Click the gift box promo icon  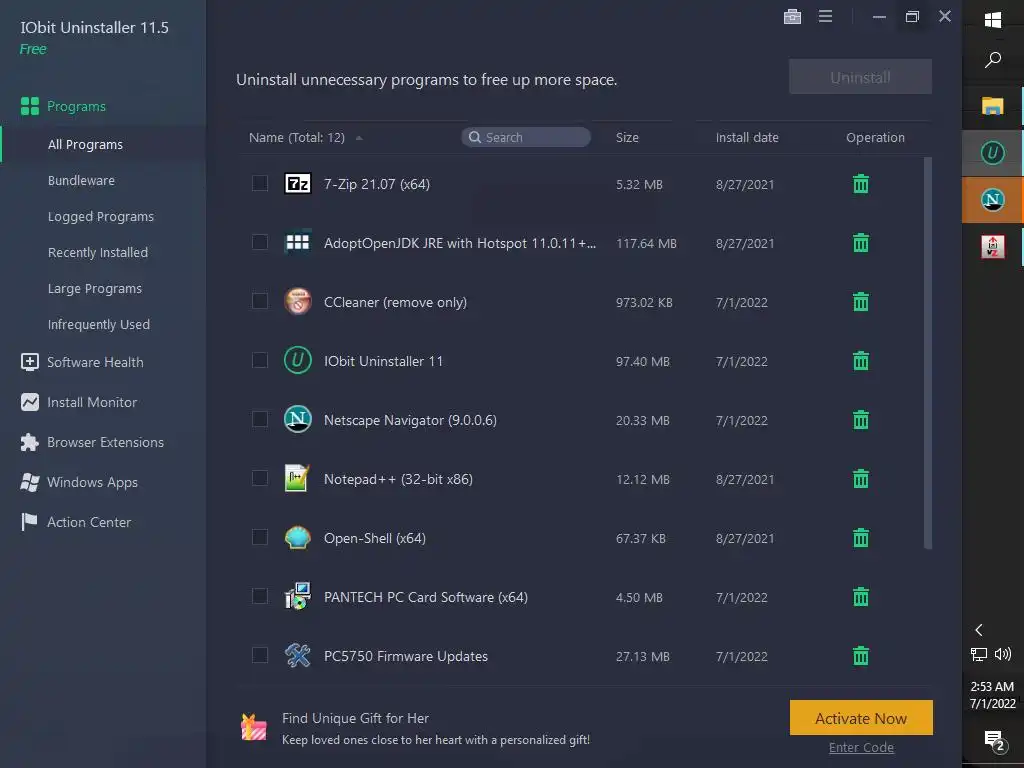tap(253, 727)
